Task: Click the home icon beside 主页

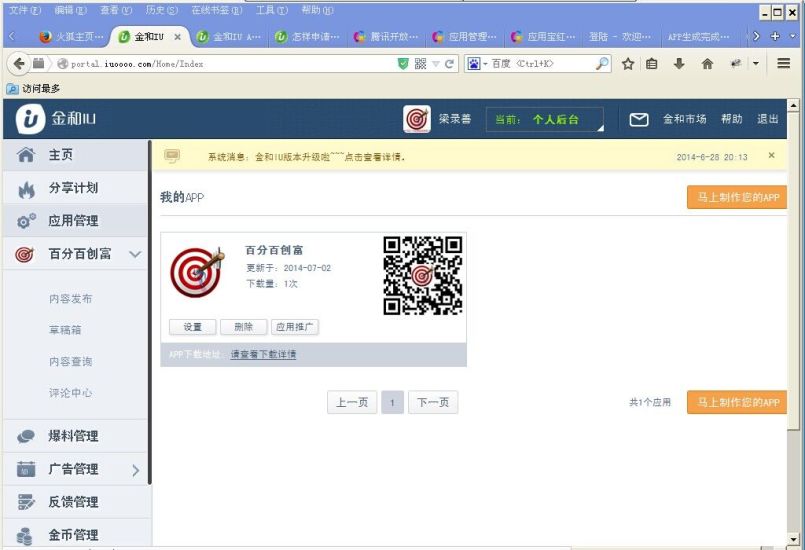Action: pos(26,156)
